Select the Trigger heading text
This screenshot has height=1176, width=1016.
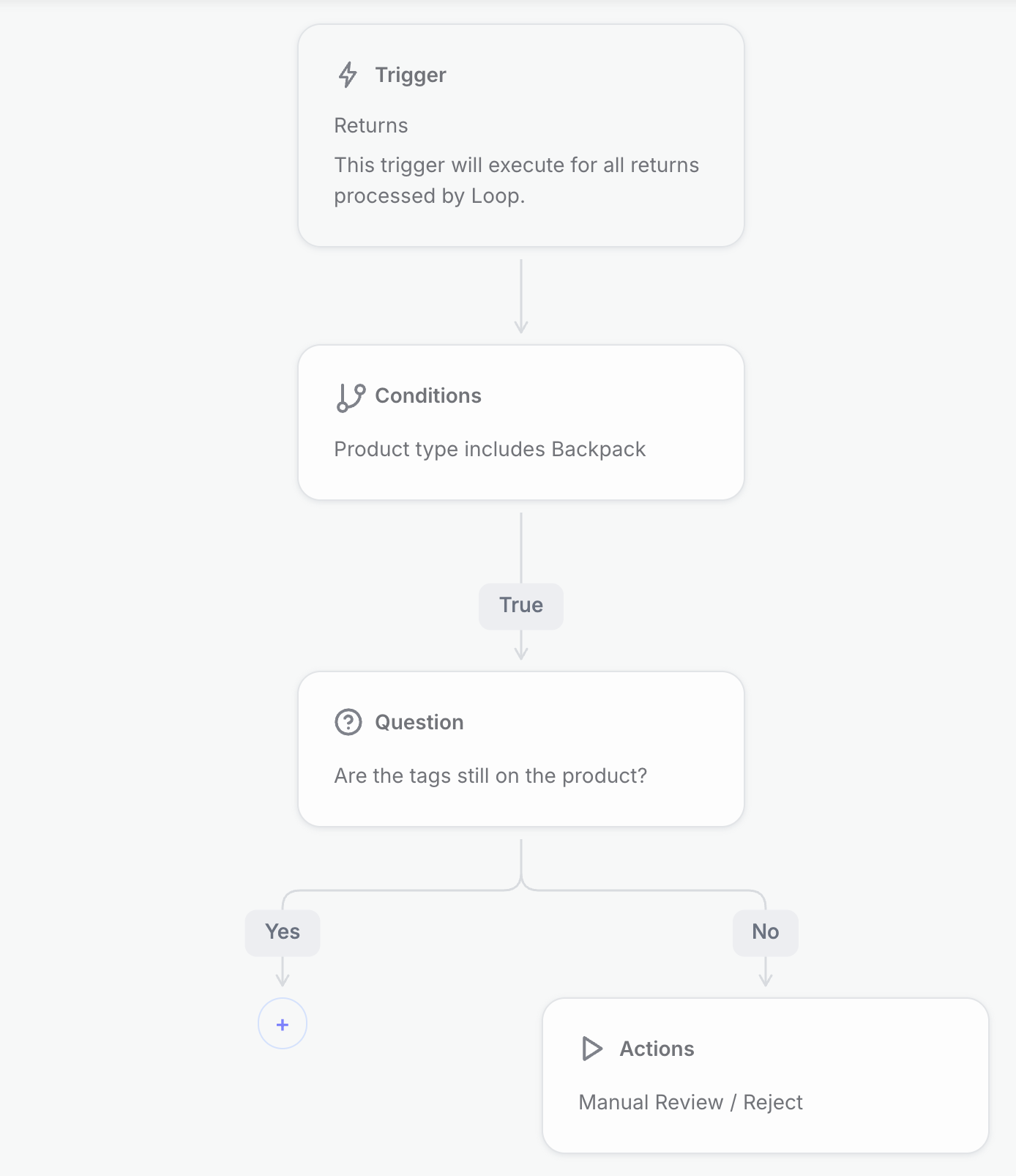(x=411, y=75)
